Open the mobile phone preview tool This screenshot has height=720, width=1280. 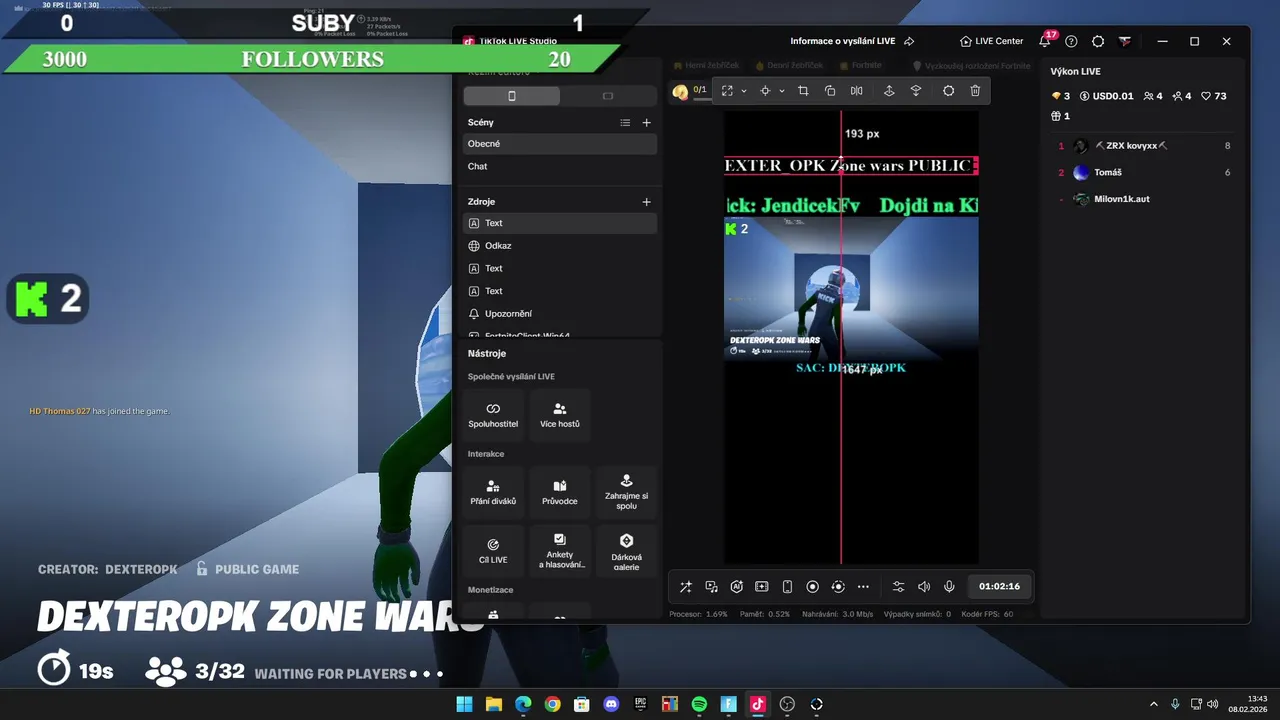(x=787, y=587)
